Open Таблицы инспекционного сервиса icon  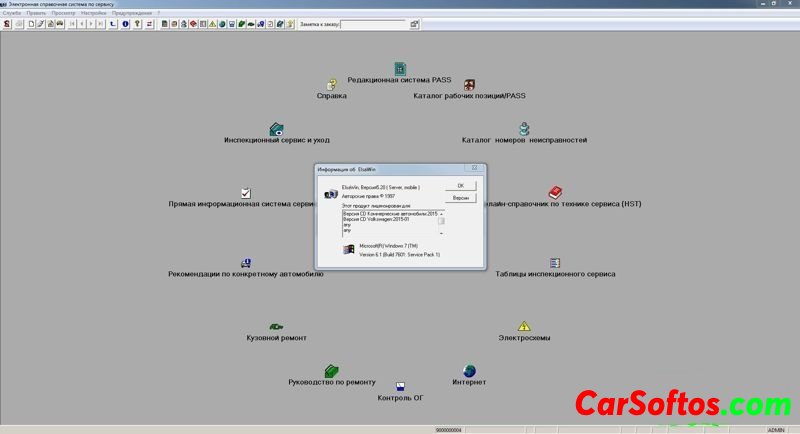(554, 262)
